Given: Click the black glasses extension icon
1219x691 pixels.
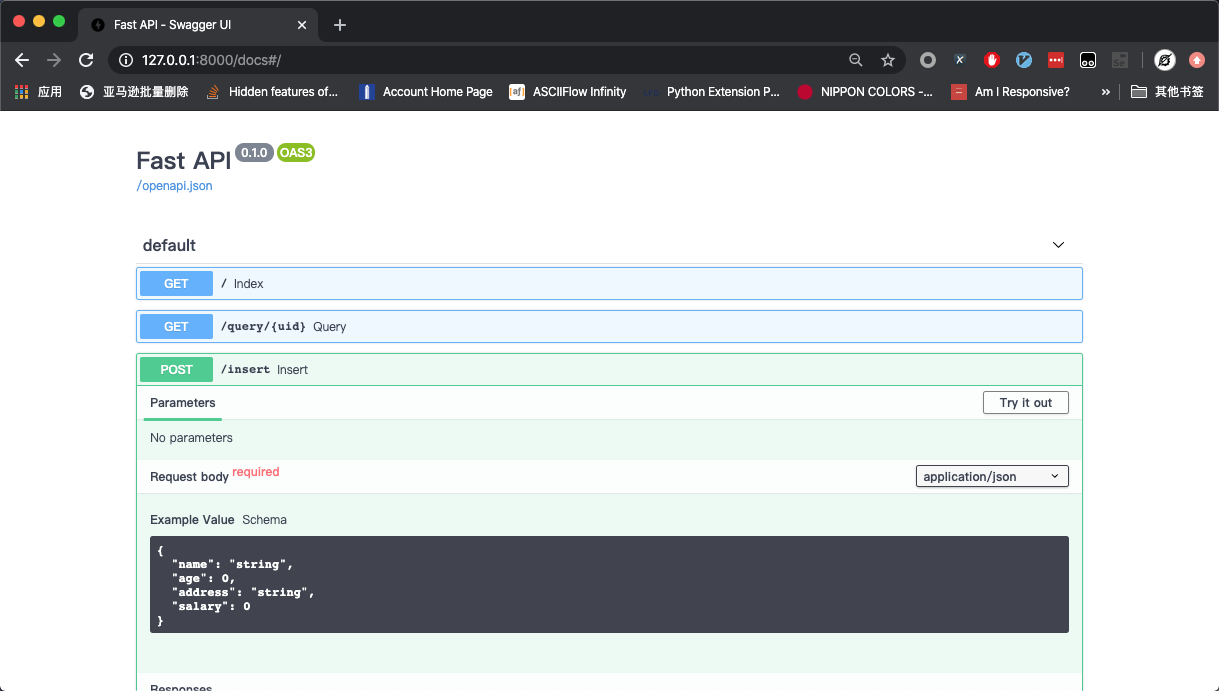Looking at the screenshot, I should (1088, 60).
